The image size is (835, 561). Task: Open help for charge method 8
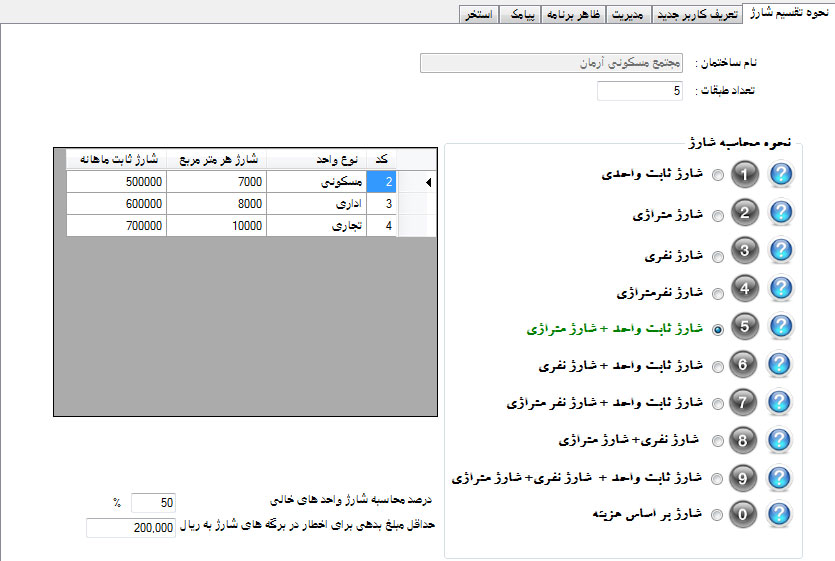(779, 440)
